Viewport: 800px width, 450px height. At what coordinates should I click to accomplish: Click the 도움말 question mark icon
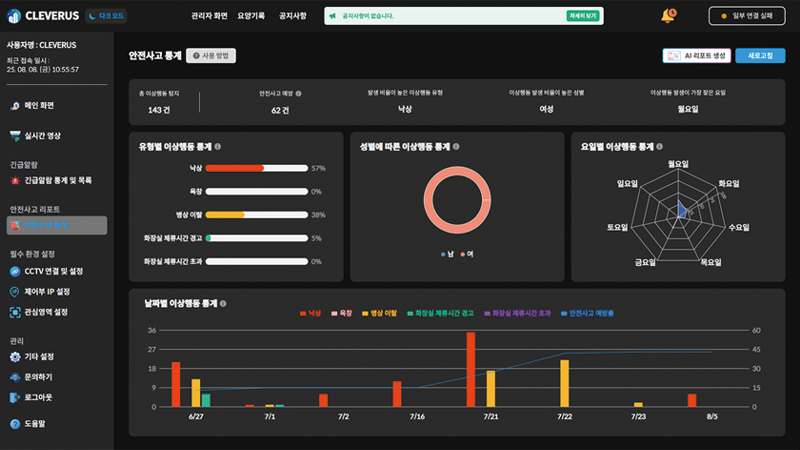[15, 424]
